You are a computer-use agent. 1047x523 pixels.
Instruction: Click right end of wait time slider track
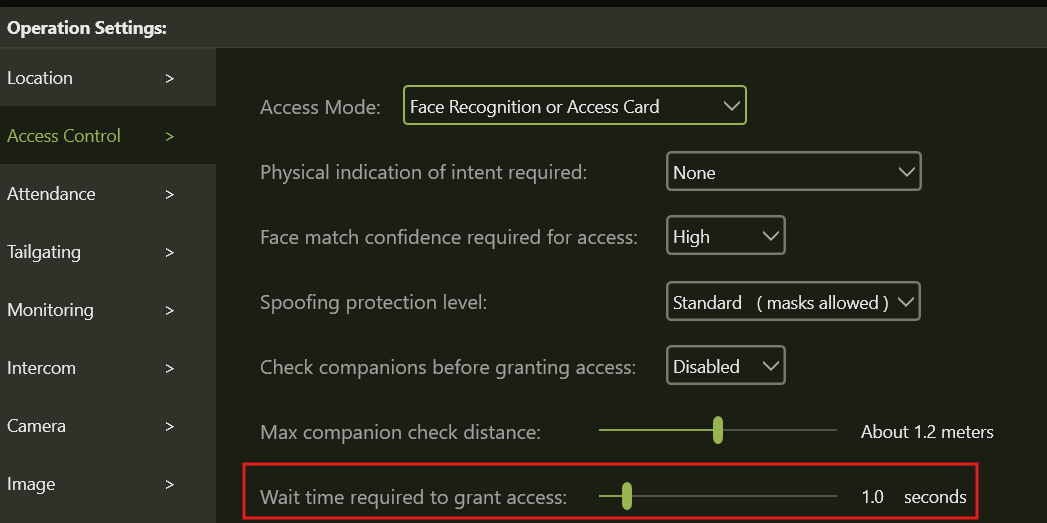833,496
